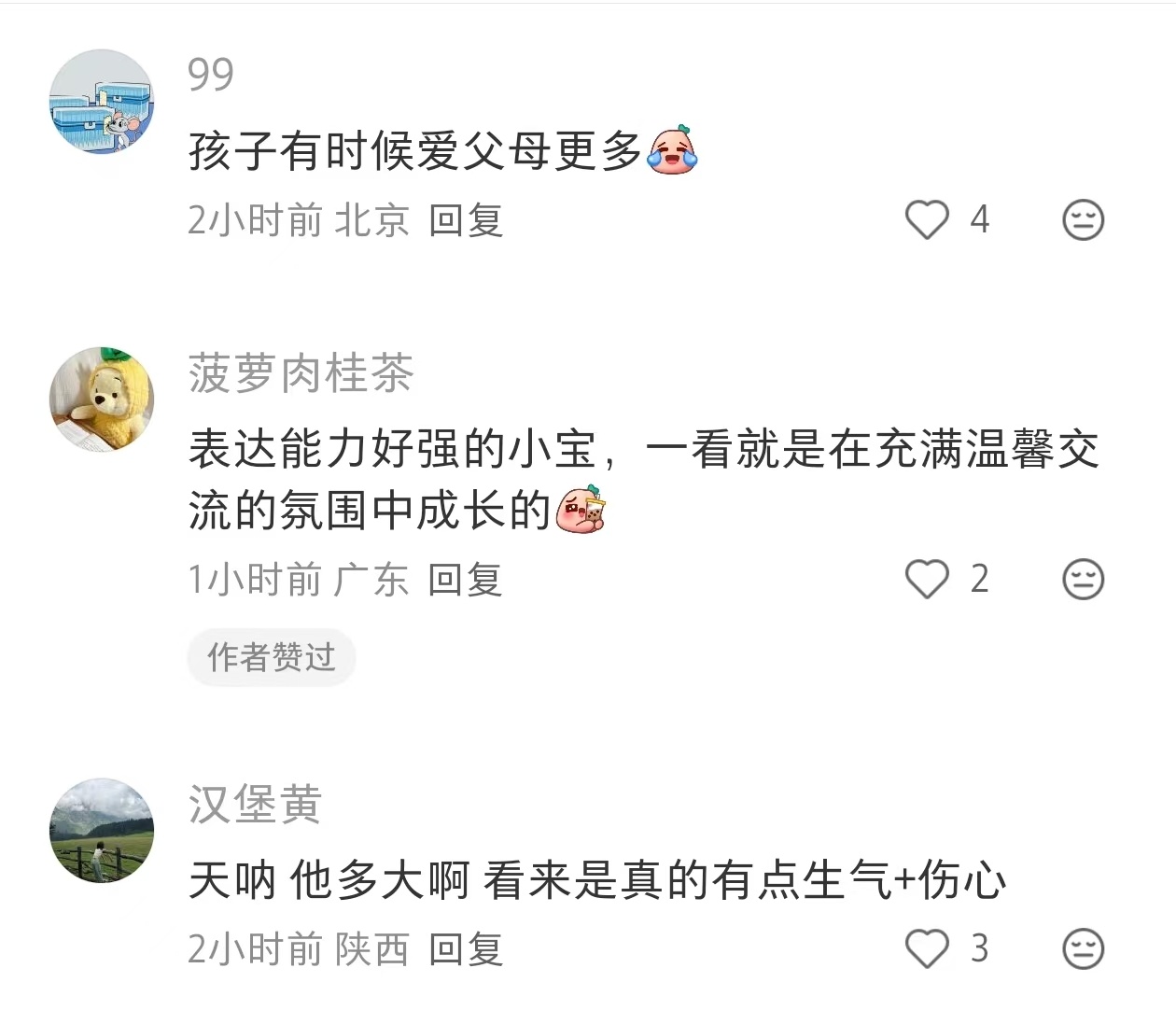Open the profile of username 菠萝肉桂茶
The image size is (1176, 1010).
coord(301,373)
